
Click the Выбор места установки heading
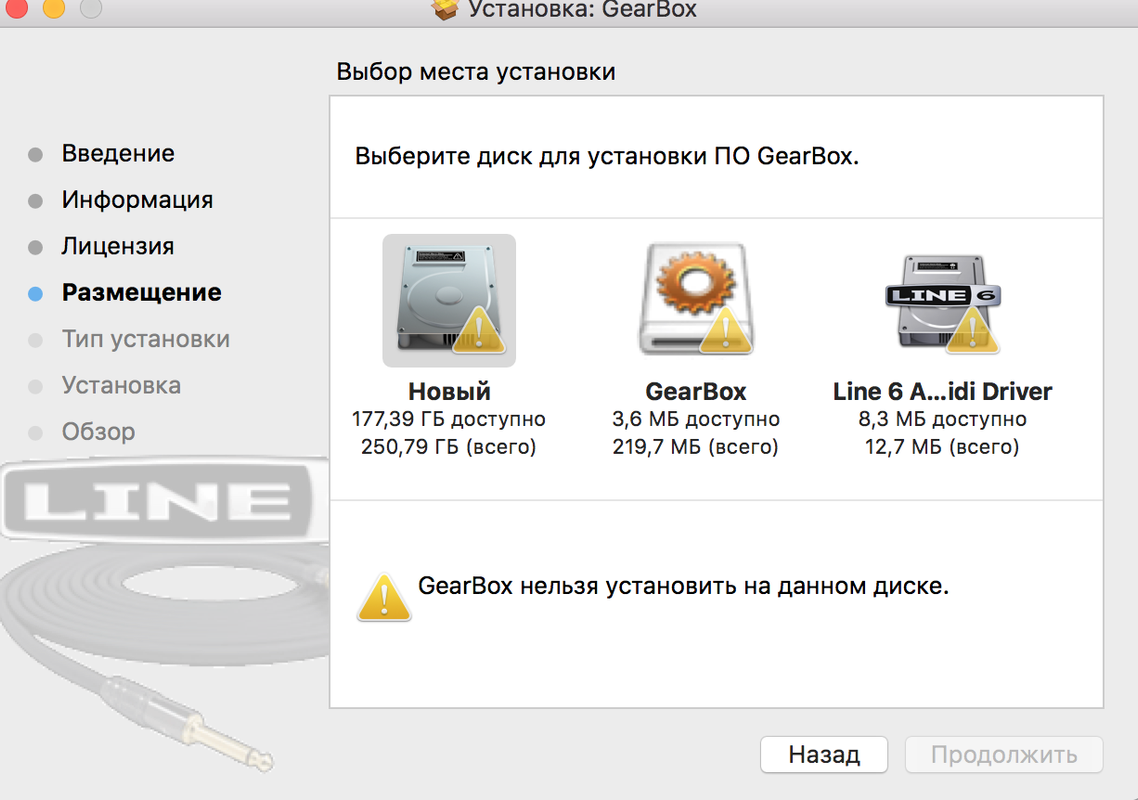(476, 72)
